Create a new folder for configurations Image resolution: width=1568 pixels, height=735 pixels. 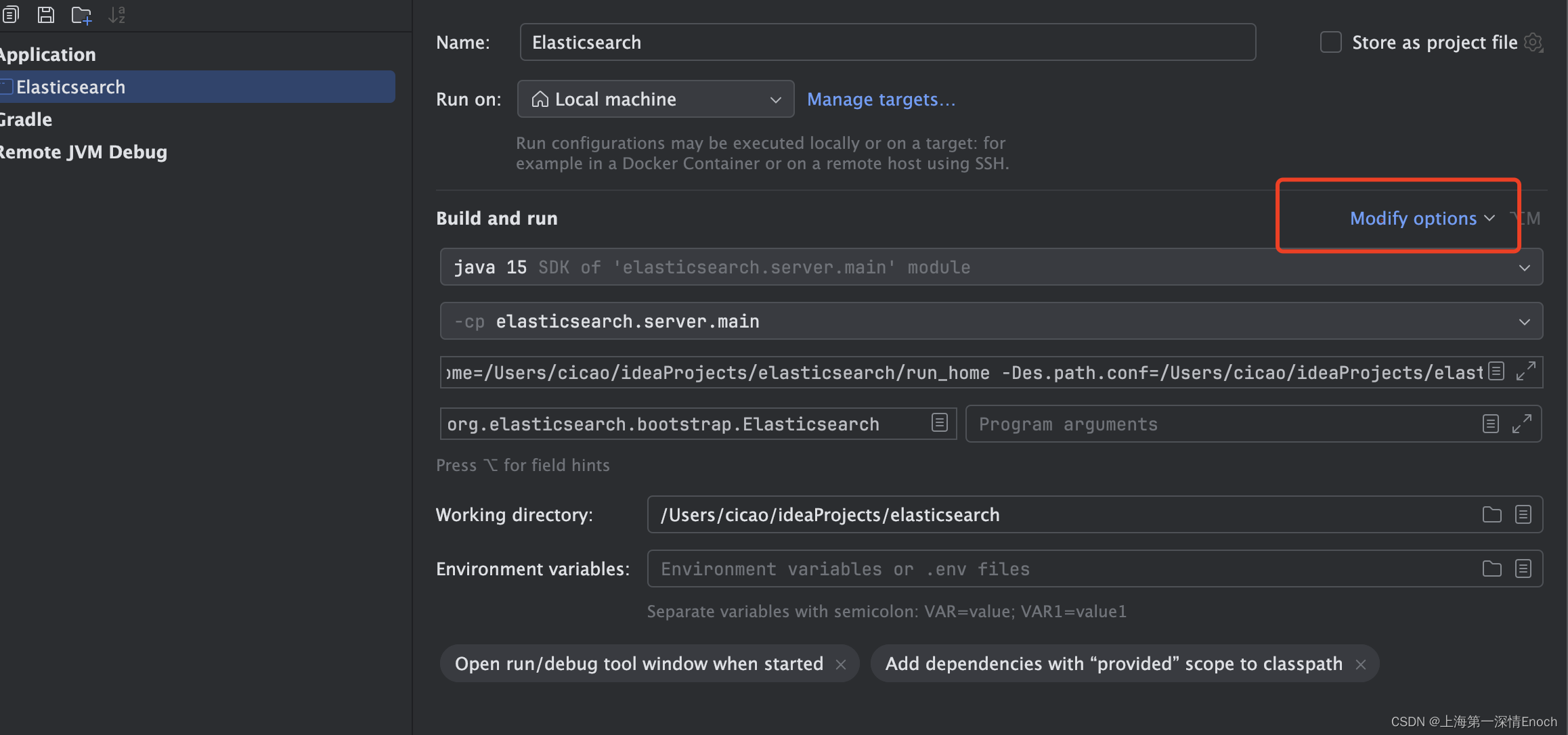(x=81, y=15)
